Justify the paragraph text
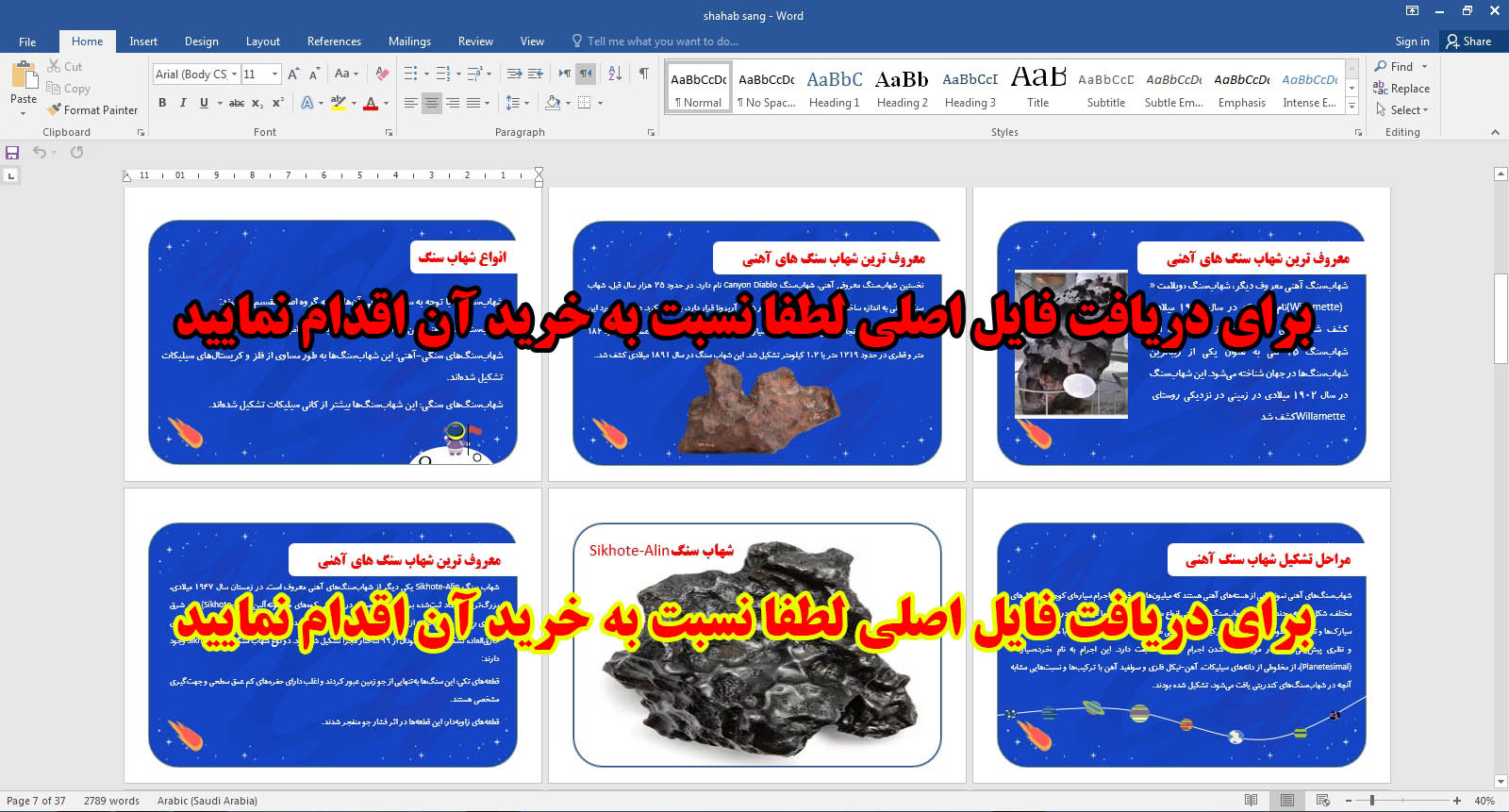 pos(473,103)
